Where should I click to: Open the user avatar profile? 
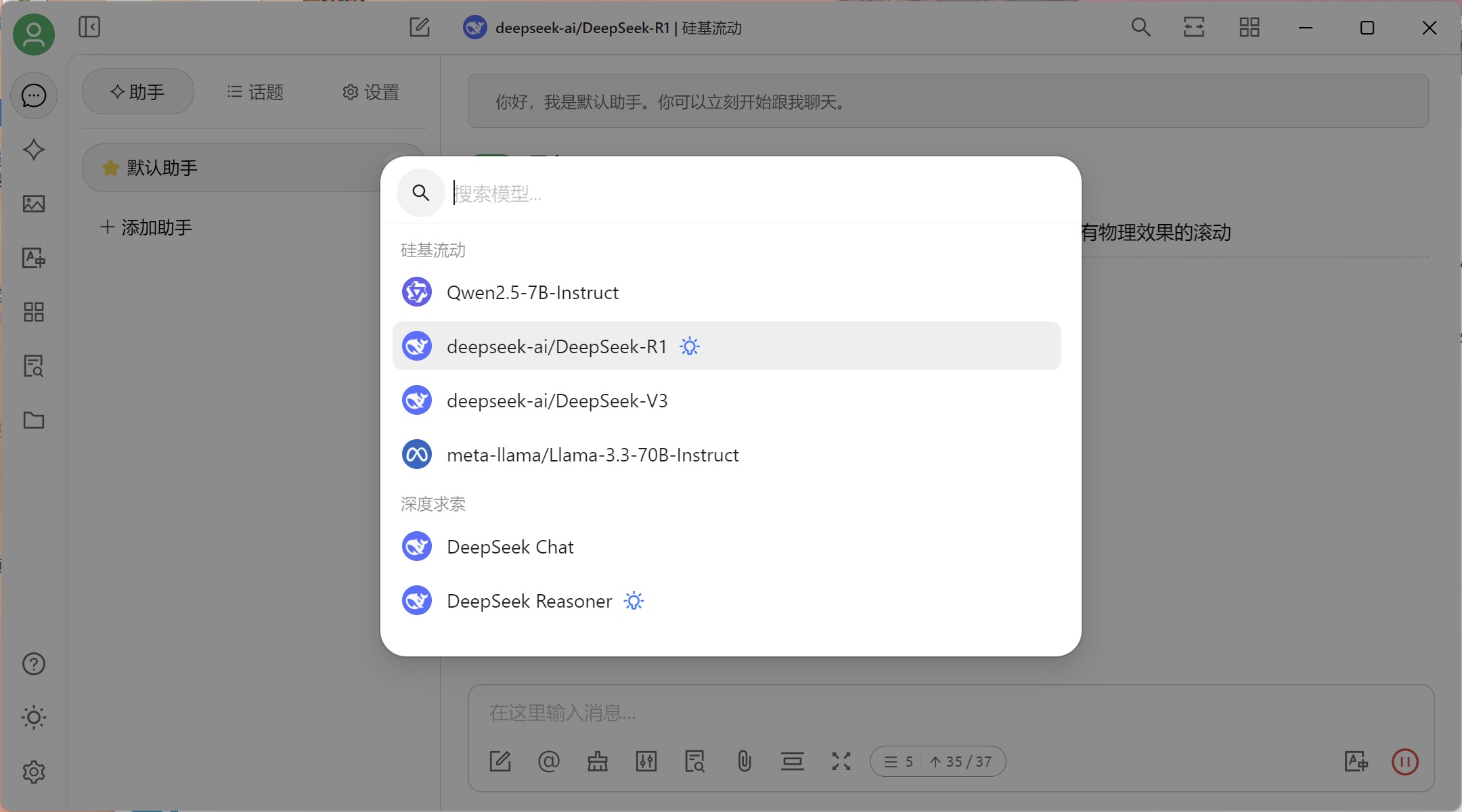(x=33, y=34)
